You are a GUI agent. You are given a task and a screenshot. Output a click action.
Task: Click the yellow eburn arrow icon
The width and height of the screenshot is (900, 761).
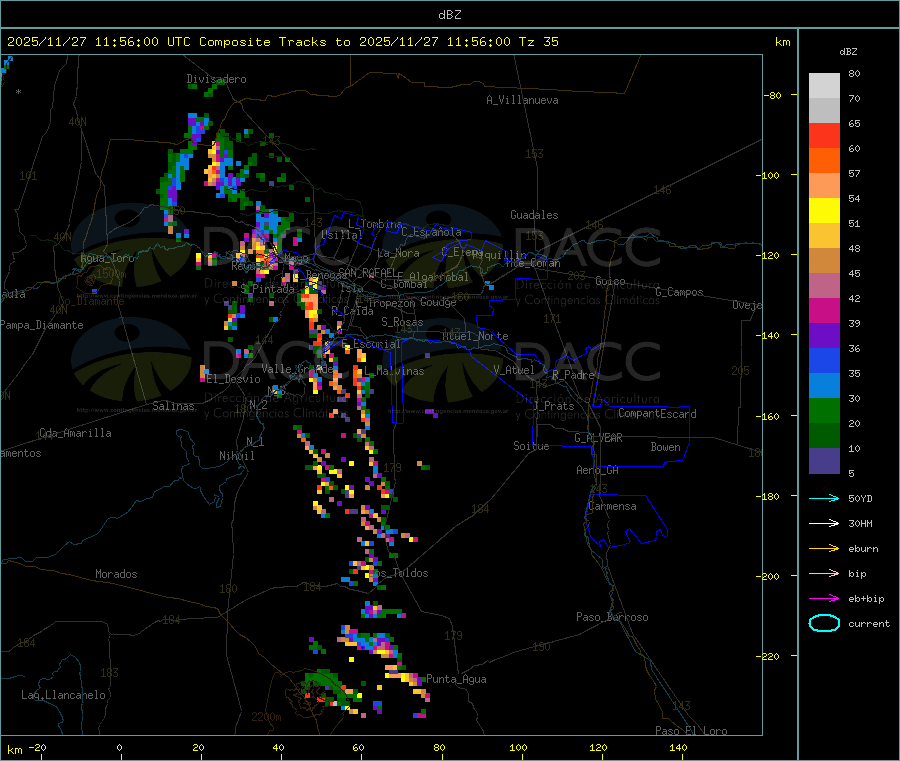click(x=824, y=549)
